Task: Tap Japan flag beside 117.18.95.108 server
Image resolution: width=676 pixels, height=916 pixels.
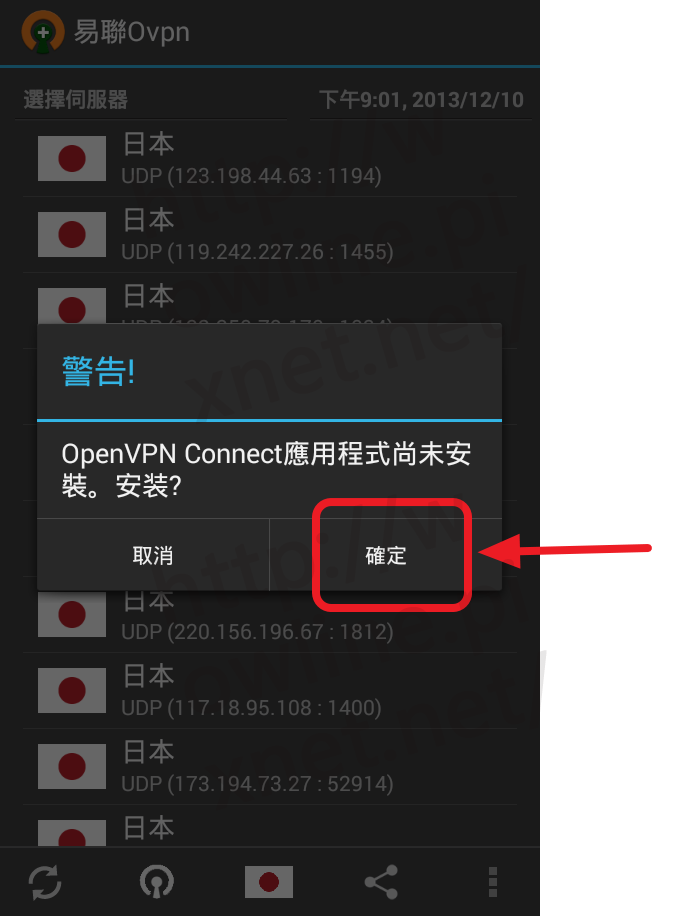Action: click(x=72, y=691)
